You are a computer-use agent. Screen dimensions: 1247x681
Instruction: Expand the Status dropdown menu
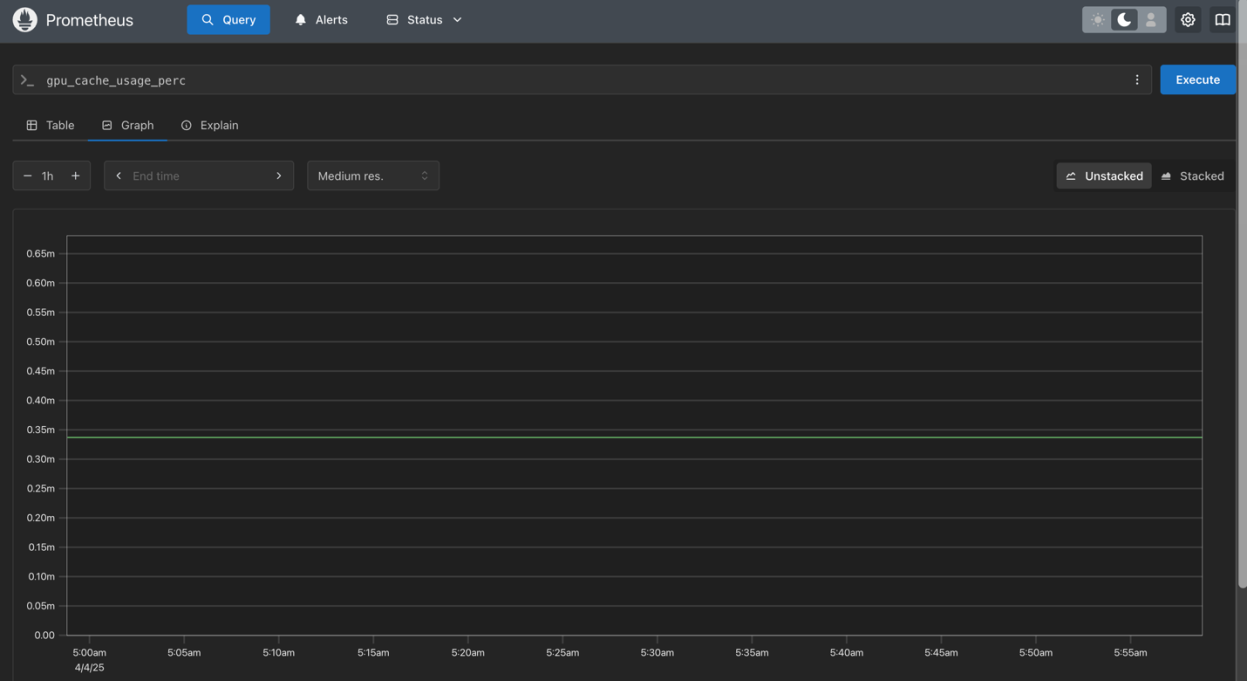pyautogui.click(x=424, y=20)
